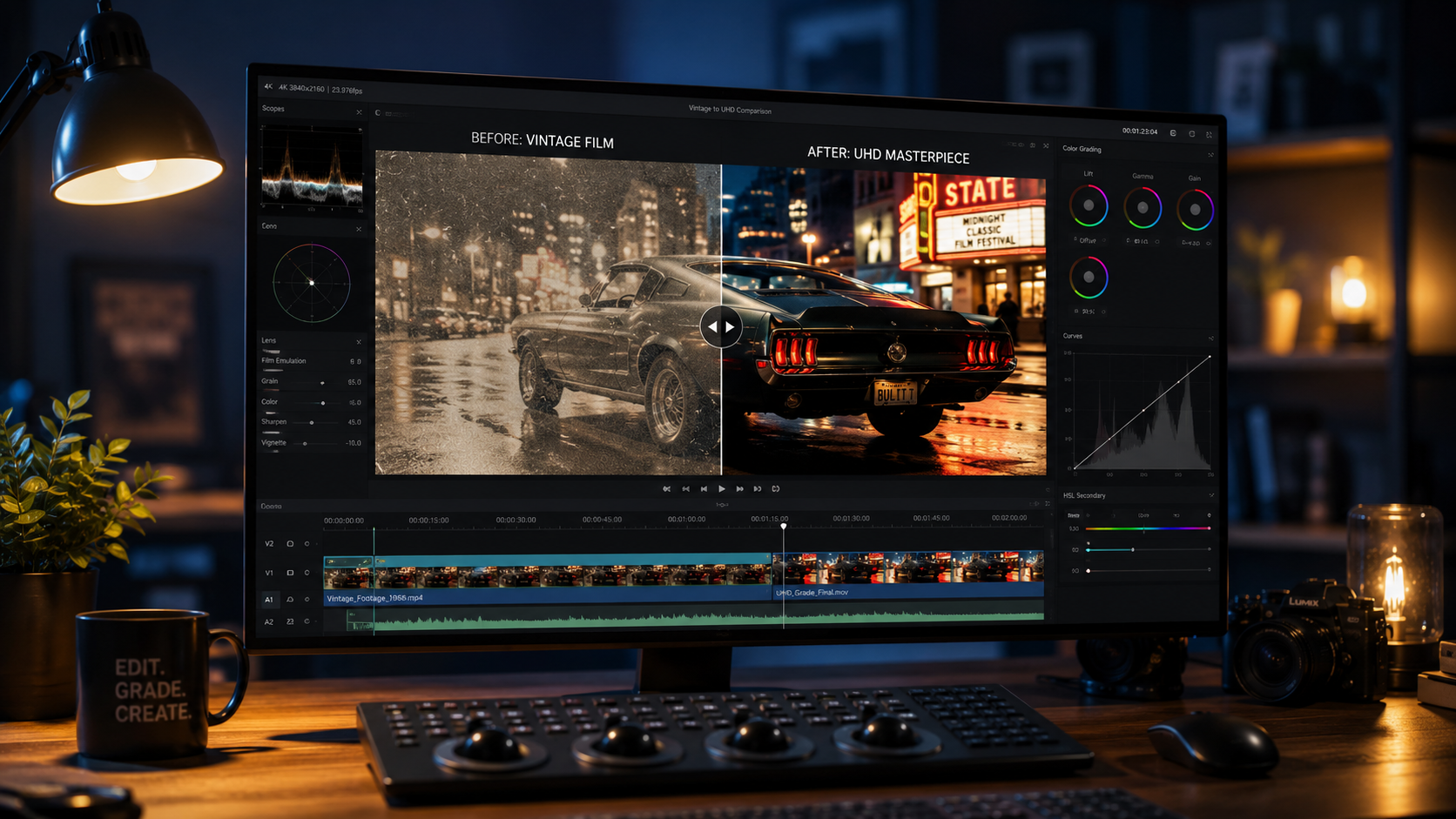
Task: Click the Scopes panel title
Action: point(273,109)
